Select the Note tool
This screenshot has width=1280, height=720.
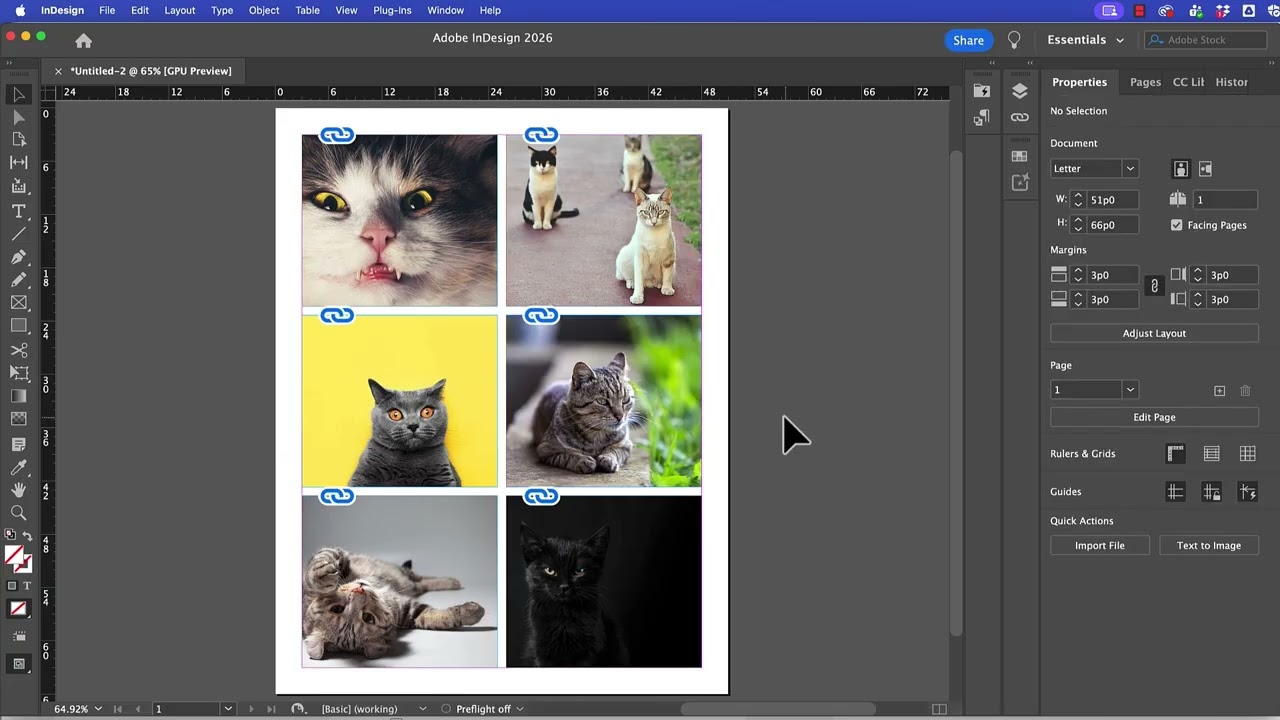pyautogui.click(x=19, y=444)
